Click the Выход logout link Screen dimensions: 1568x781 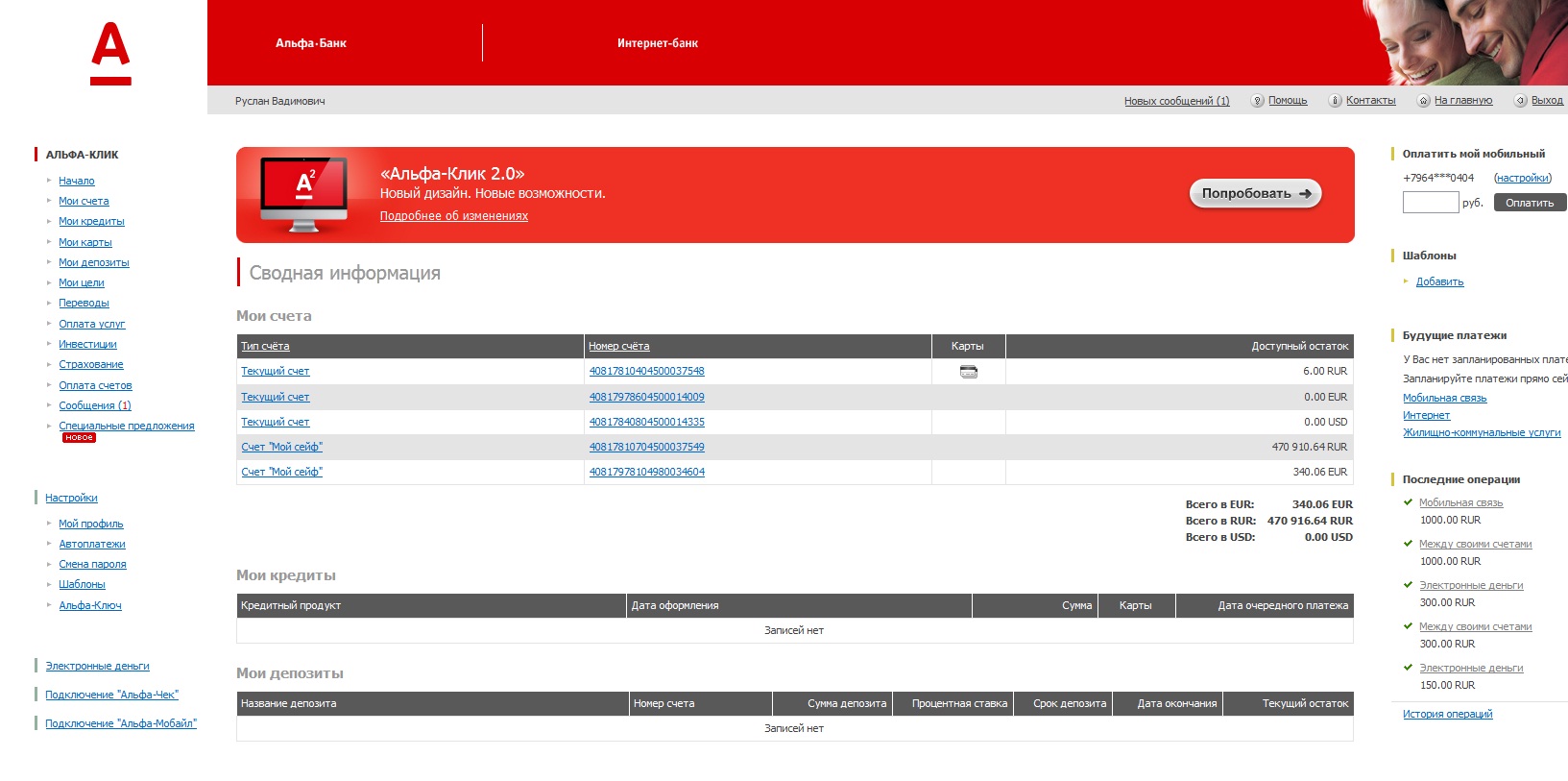point(1547,101)
